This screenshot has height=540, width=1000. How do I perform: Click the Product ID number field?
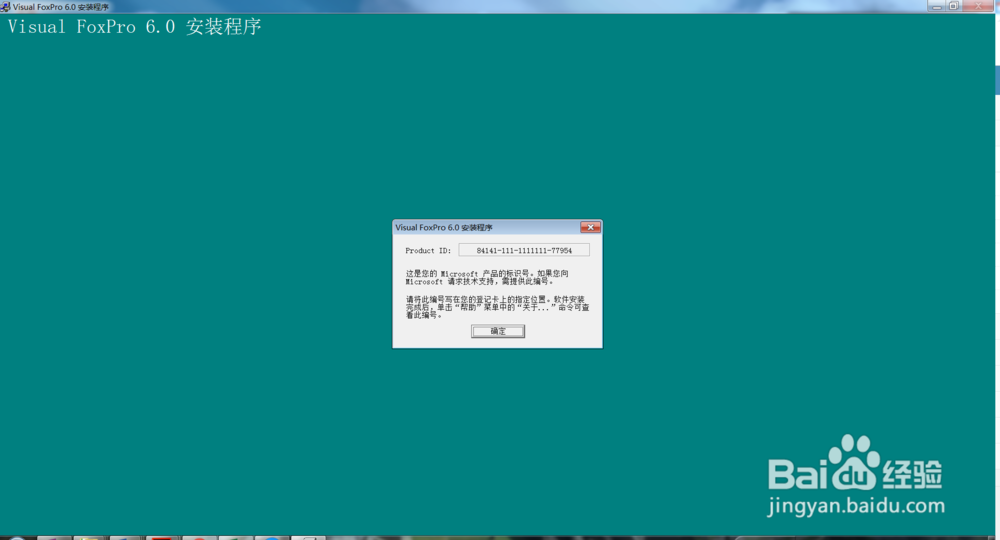(524, 251)
